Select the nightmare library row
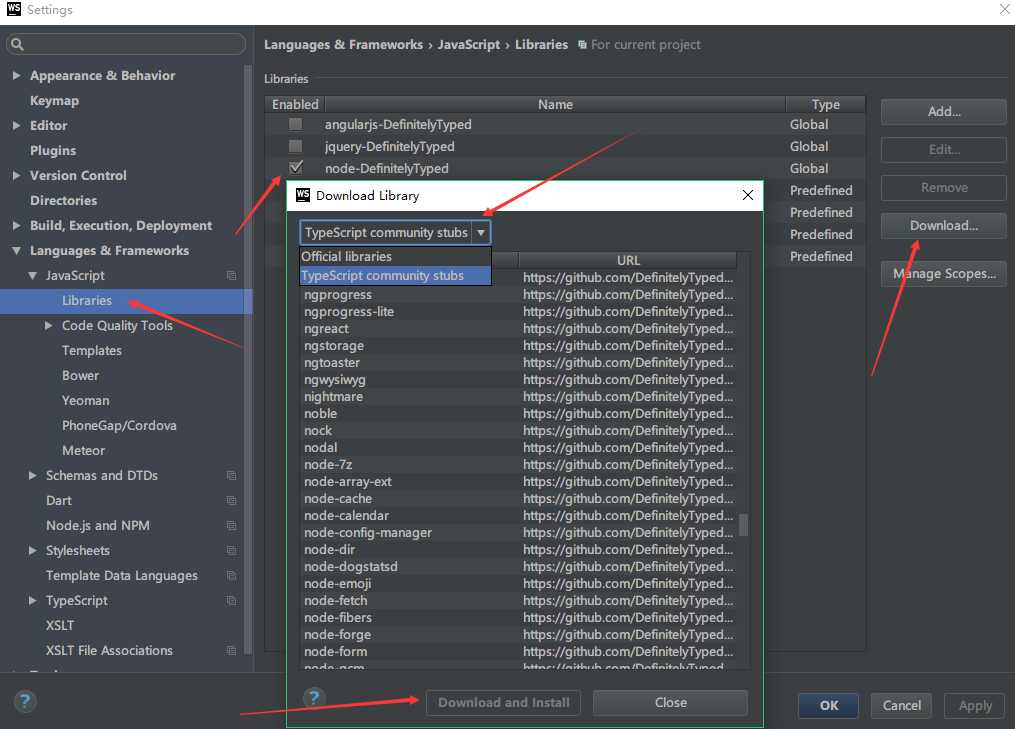This screenshot has height=729, width=1015. point(519,397)
